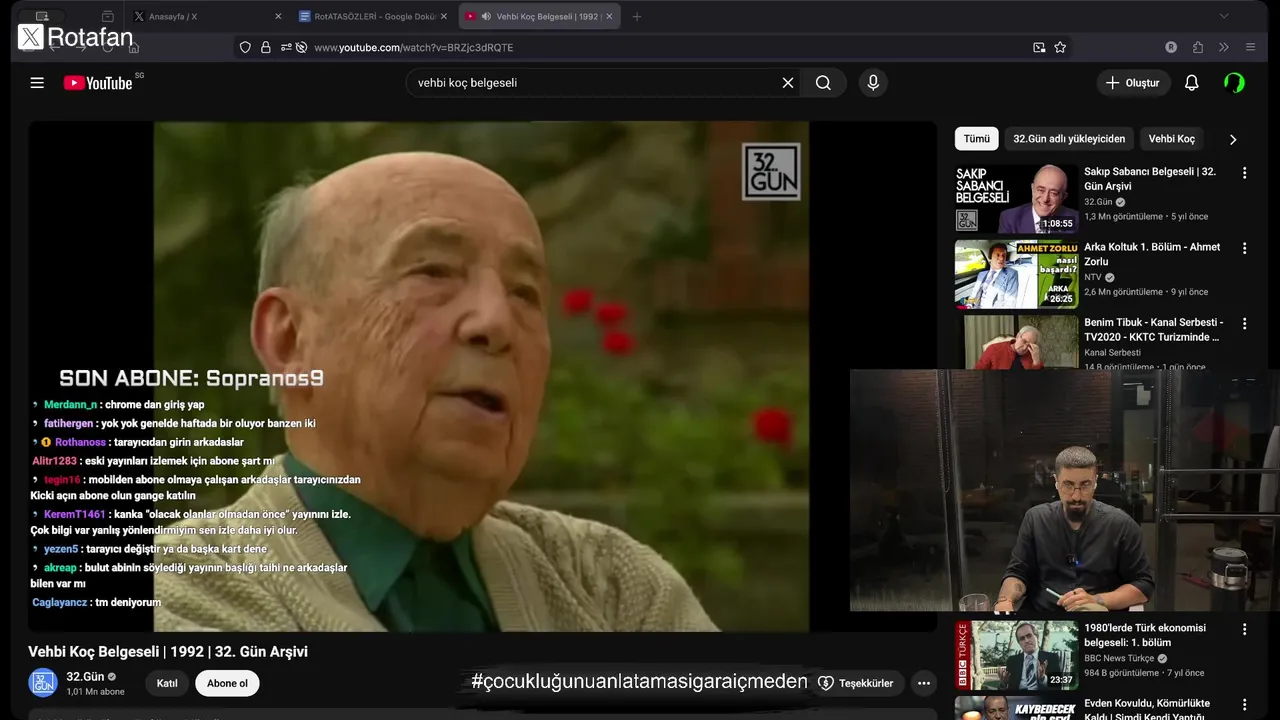Image resolution: width=1280 pixels, height=720 pixels.
Task: Open options menu for Benim Tibuk video
Action: coord(1245,324)
